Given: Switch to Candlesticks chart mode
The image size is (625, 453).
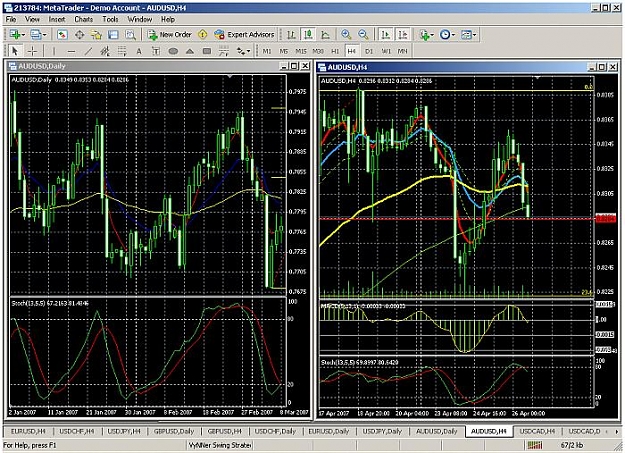Looking at the screenshot, I should pos(308,35).
